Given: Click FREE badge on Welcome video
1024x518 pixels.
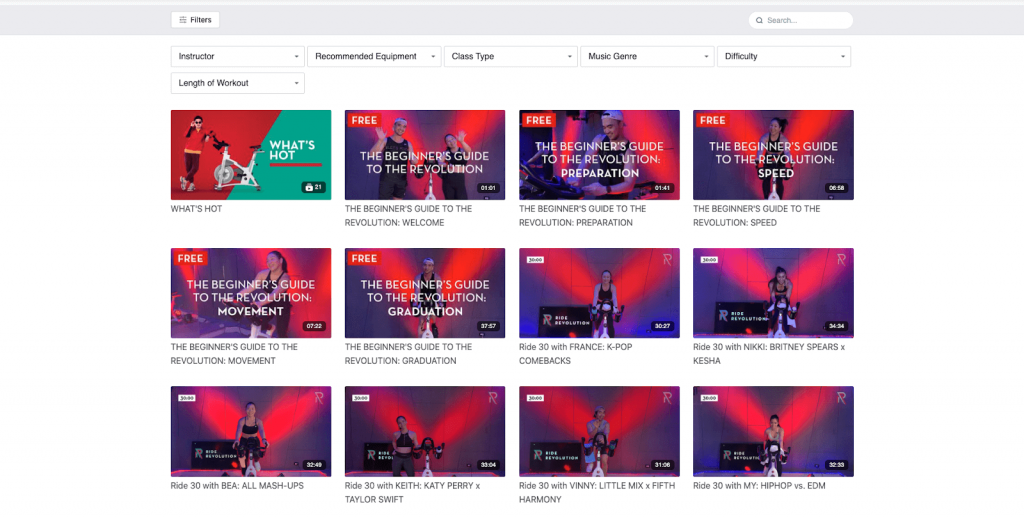Looking at the screenshot, I should [364, 120].
